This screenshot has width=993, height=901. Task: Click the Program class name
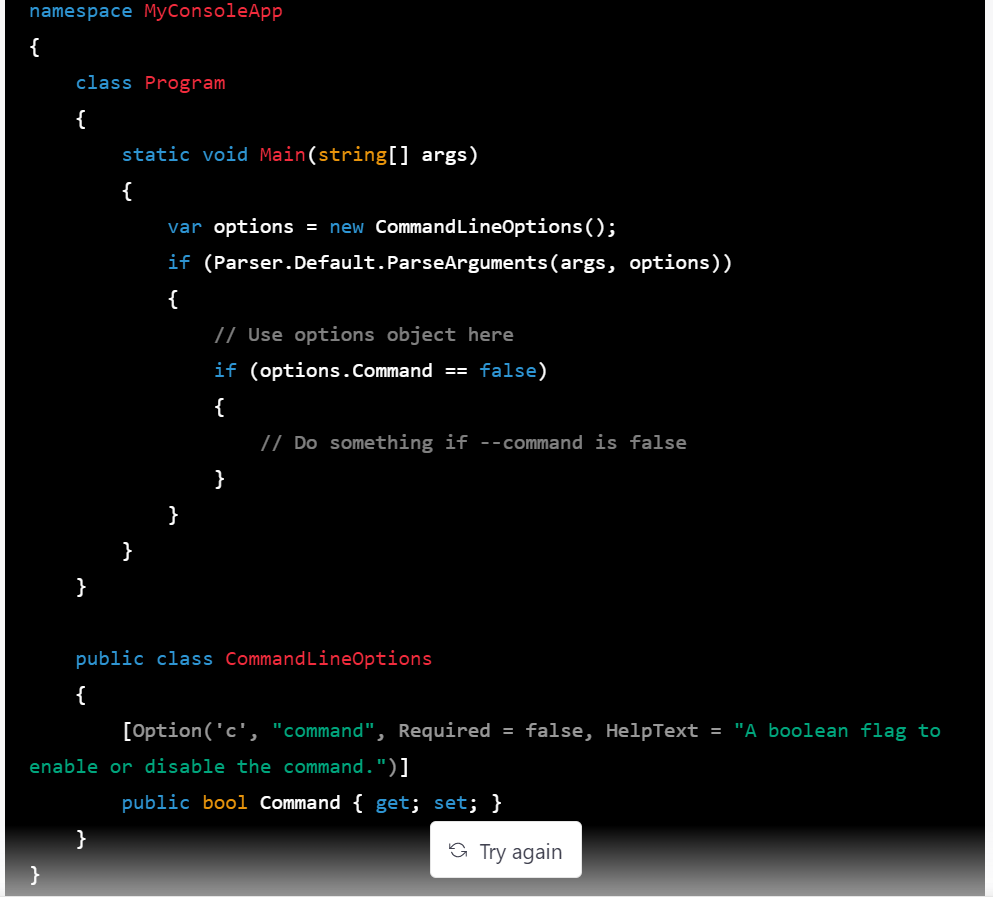point(185,83)
